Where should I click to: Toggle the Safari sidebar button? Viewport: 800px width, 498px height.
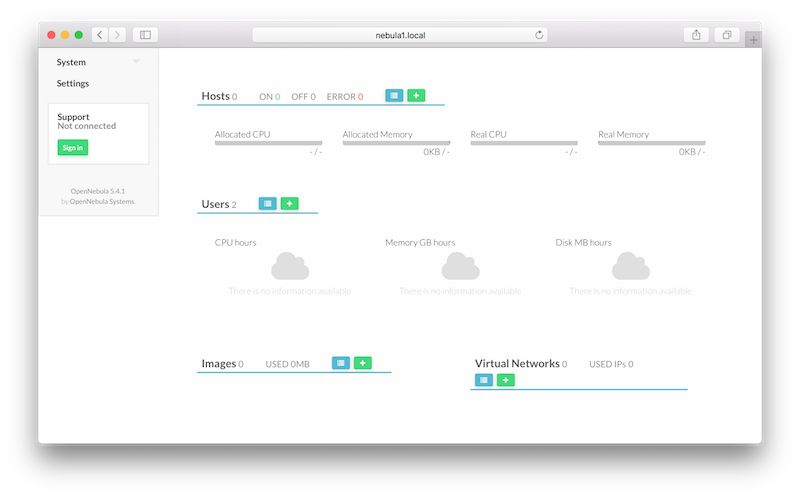[x=145, y=35]
